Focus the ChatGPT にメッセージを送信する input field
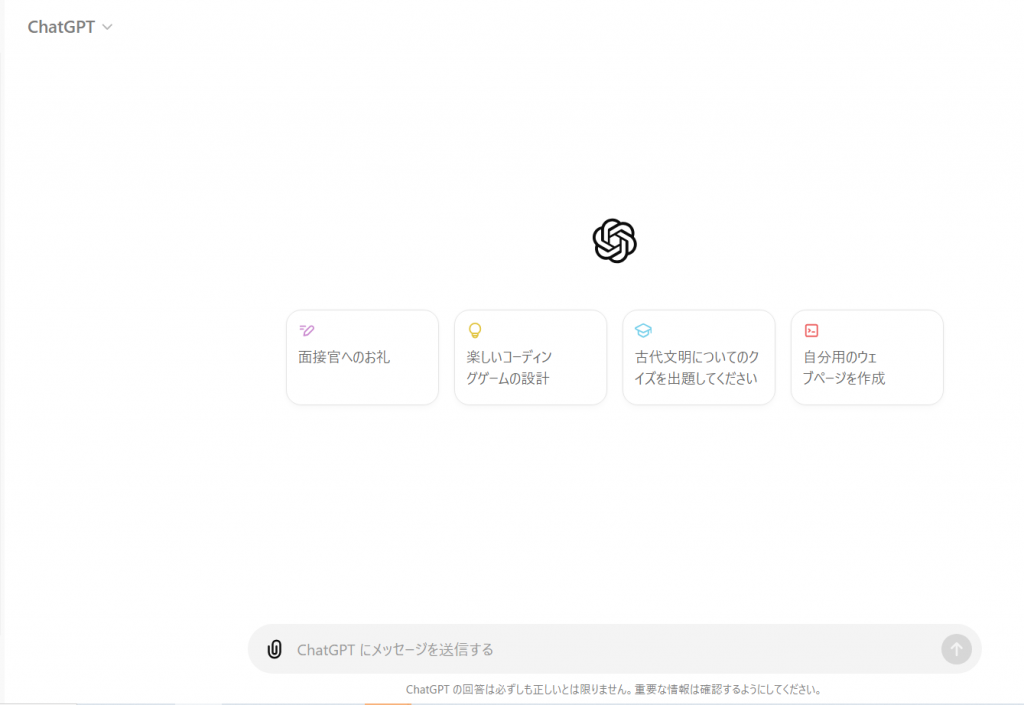The image size is (1024, 705). coord(614,649)
